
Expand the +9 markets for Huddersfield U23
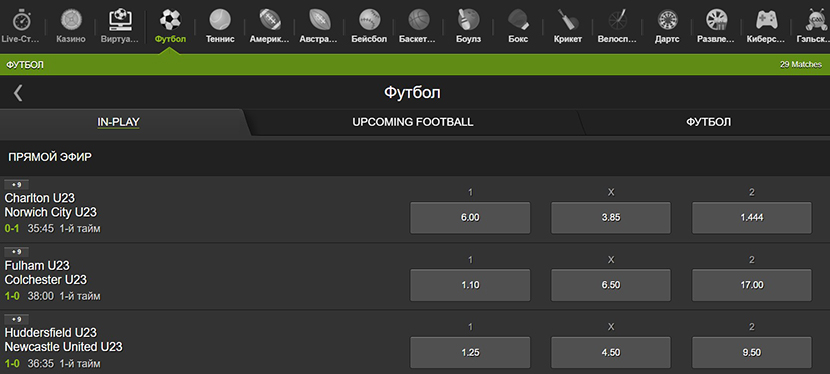tap(16, 320)
